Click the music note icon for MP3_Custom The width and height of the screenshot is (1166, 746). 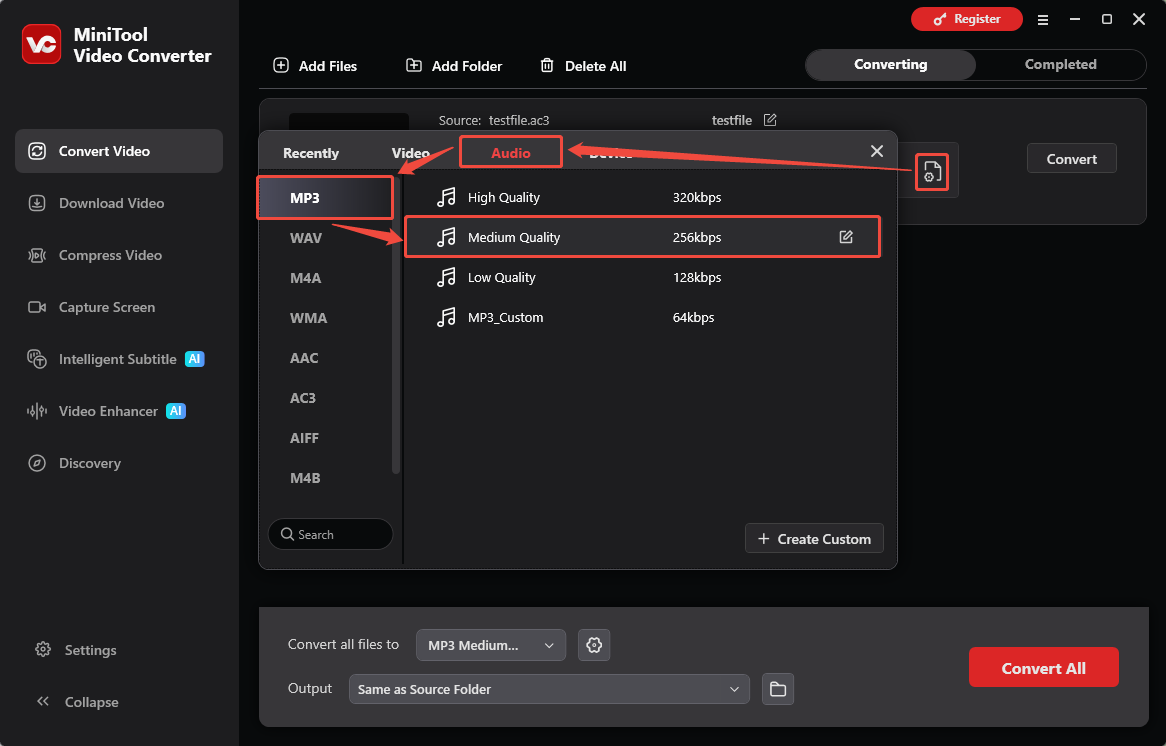pyautogui.click(x=446, y=318)
